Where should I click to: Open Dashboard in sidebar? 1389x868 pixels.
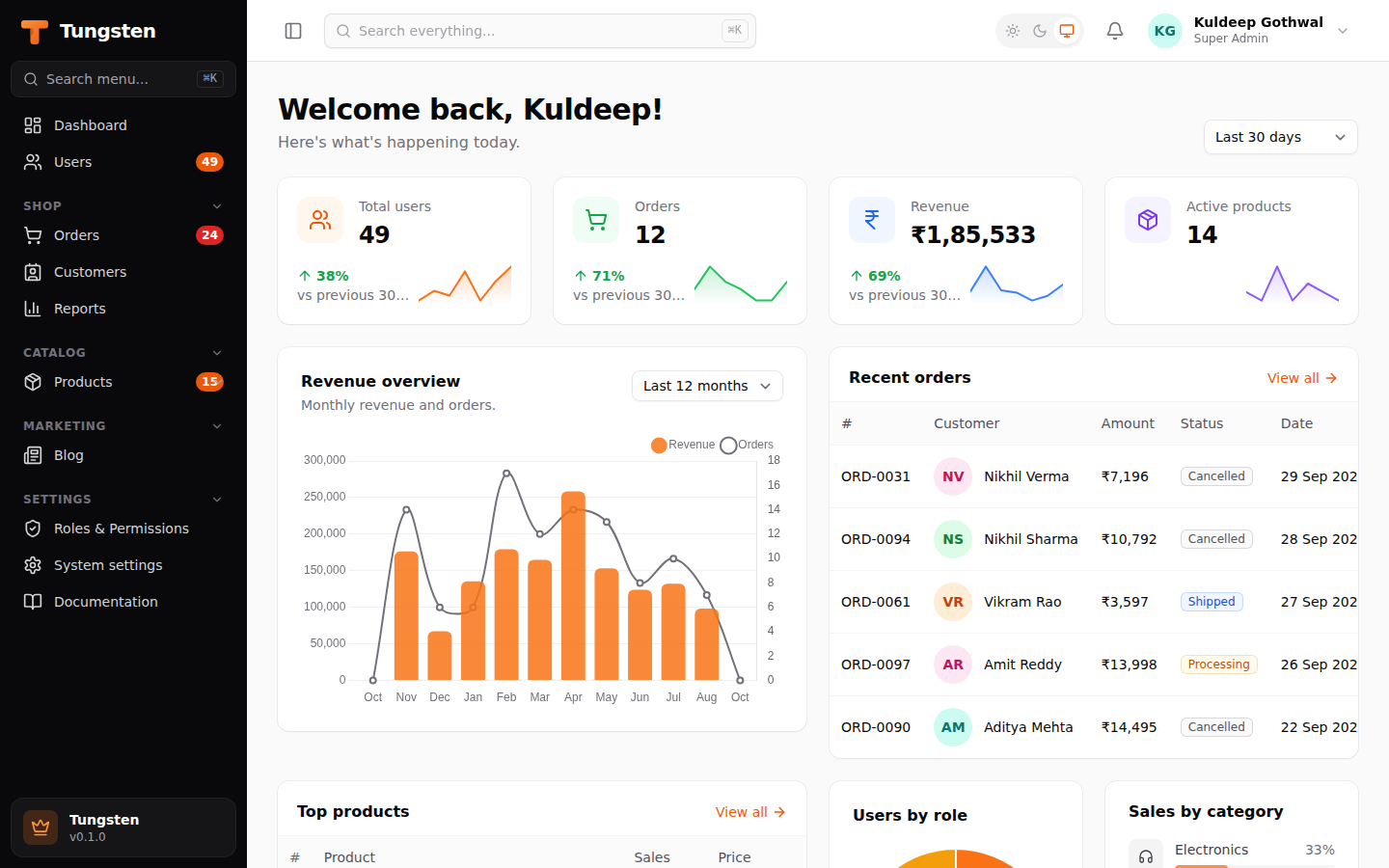pos(123,125)
